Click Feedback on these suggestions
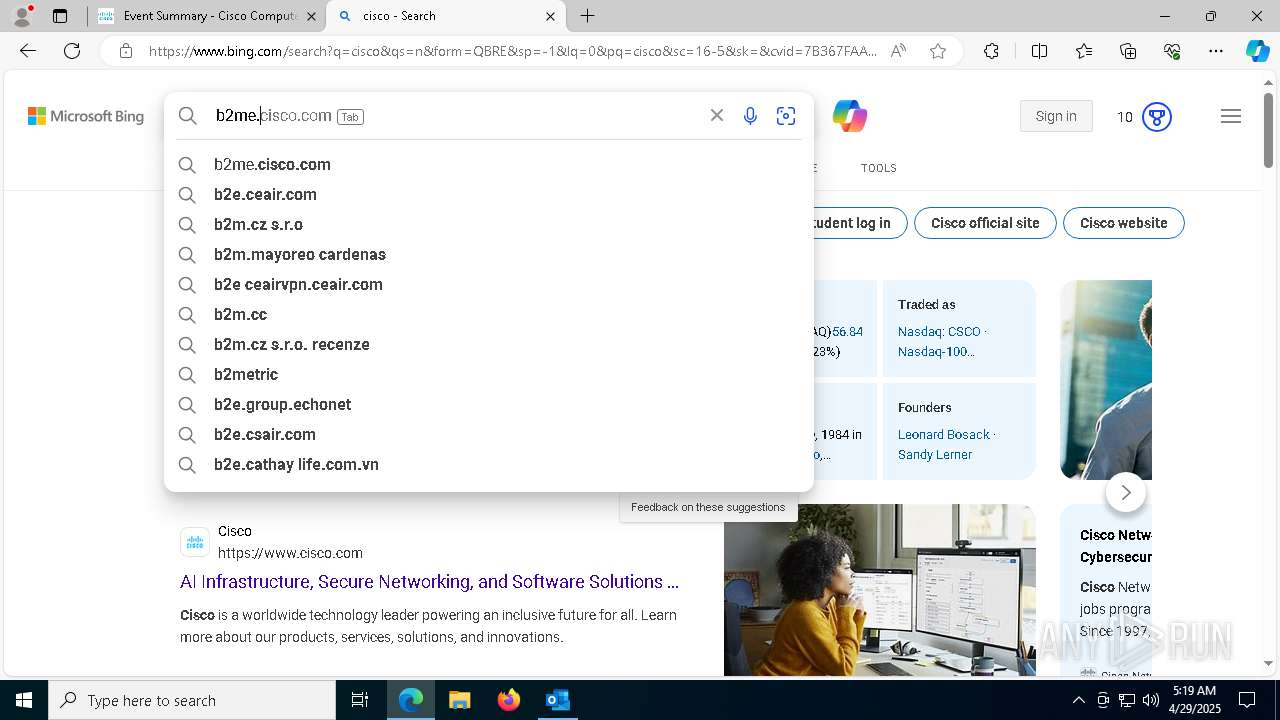The height and width of the screenshot is (720, 1280). pos(708,507)
